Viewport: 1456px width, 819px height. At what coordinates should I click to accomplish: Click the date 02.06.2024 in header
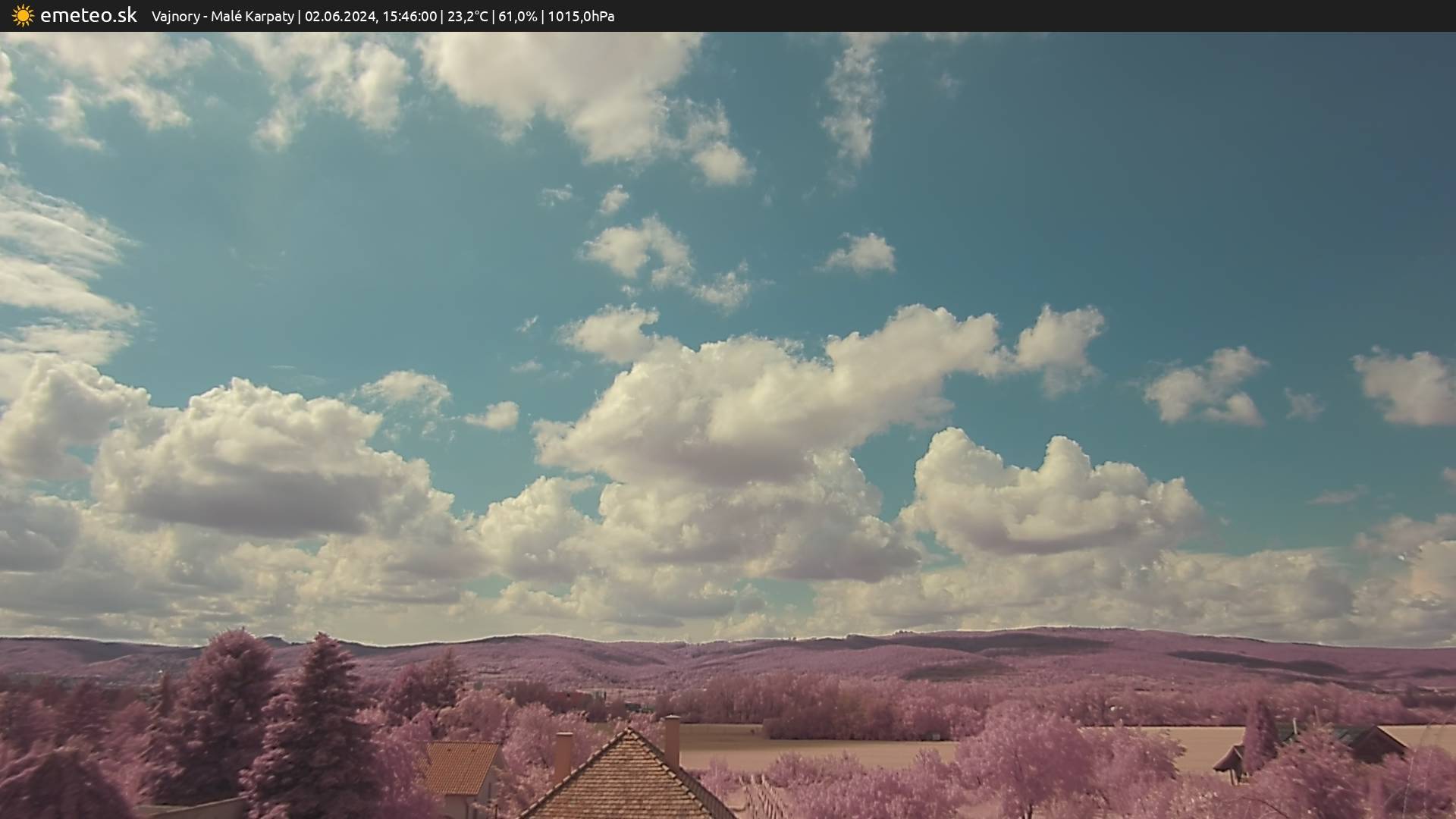point(340,16)
